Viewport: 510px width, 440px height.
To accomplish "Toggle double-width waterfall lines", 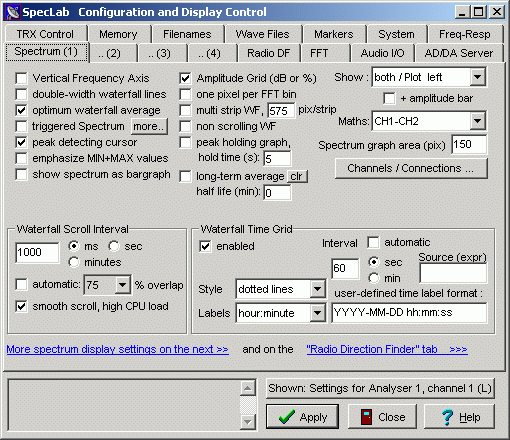I will [21, 94].
